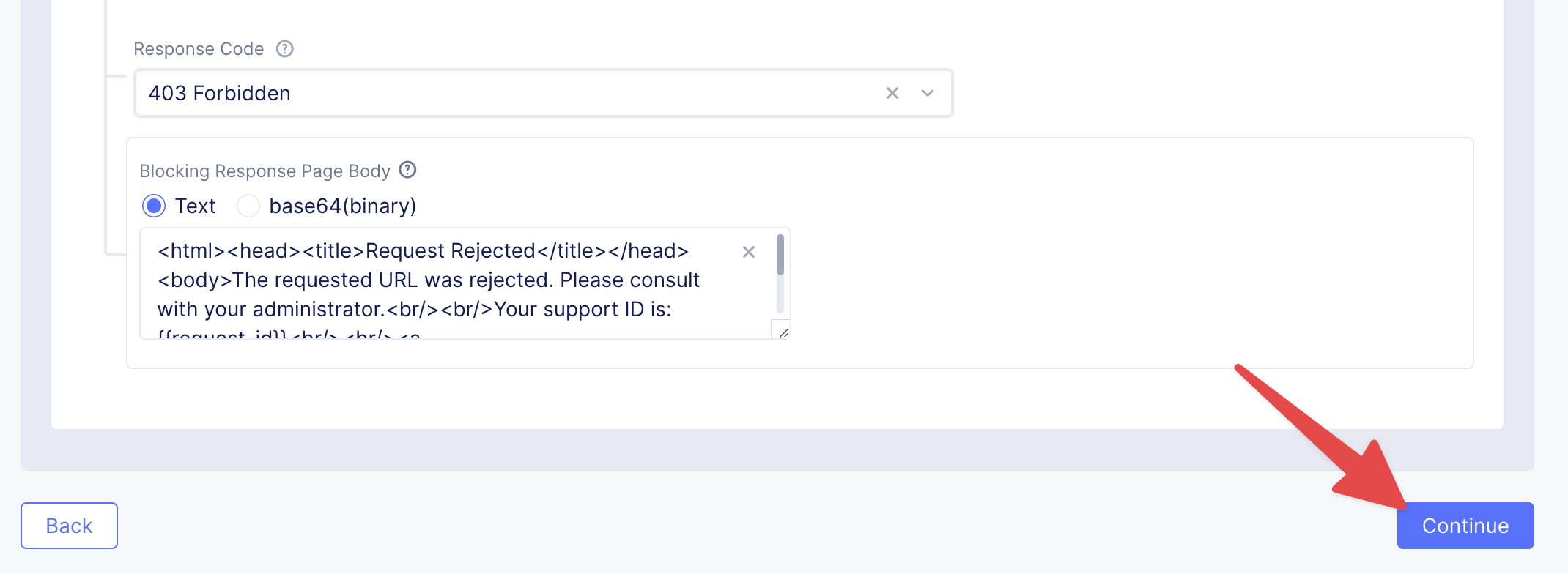Clear the 403 Forbidden selection
The width and height of the screenshot is (1568, 574).
point(892,93)
